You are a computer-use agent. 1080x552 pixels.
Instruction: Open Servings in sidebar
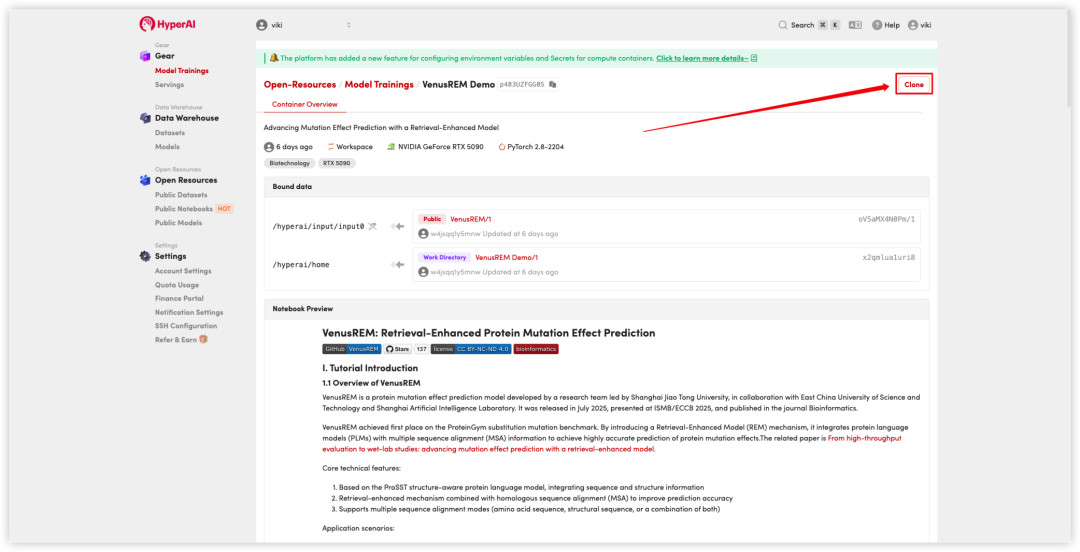point(169,85)
